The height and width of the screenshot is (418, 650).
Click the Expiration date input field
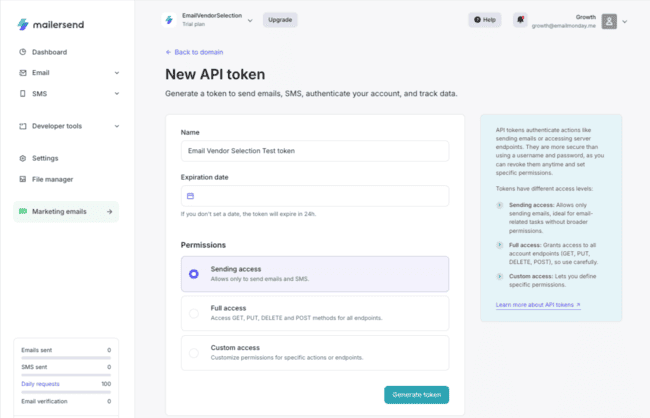tap(315, 196)
